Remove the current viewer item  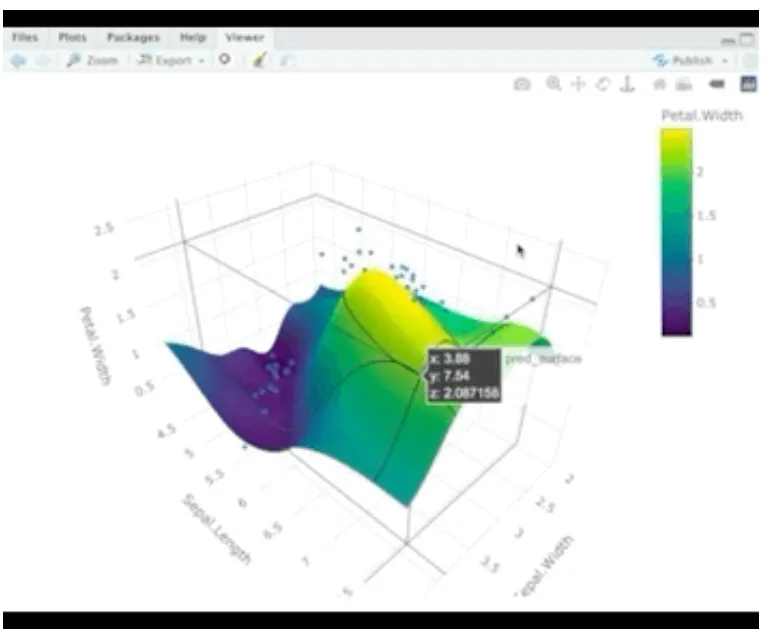coord(225,60)
